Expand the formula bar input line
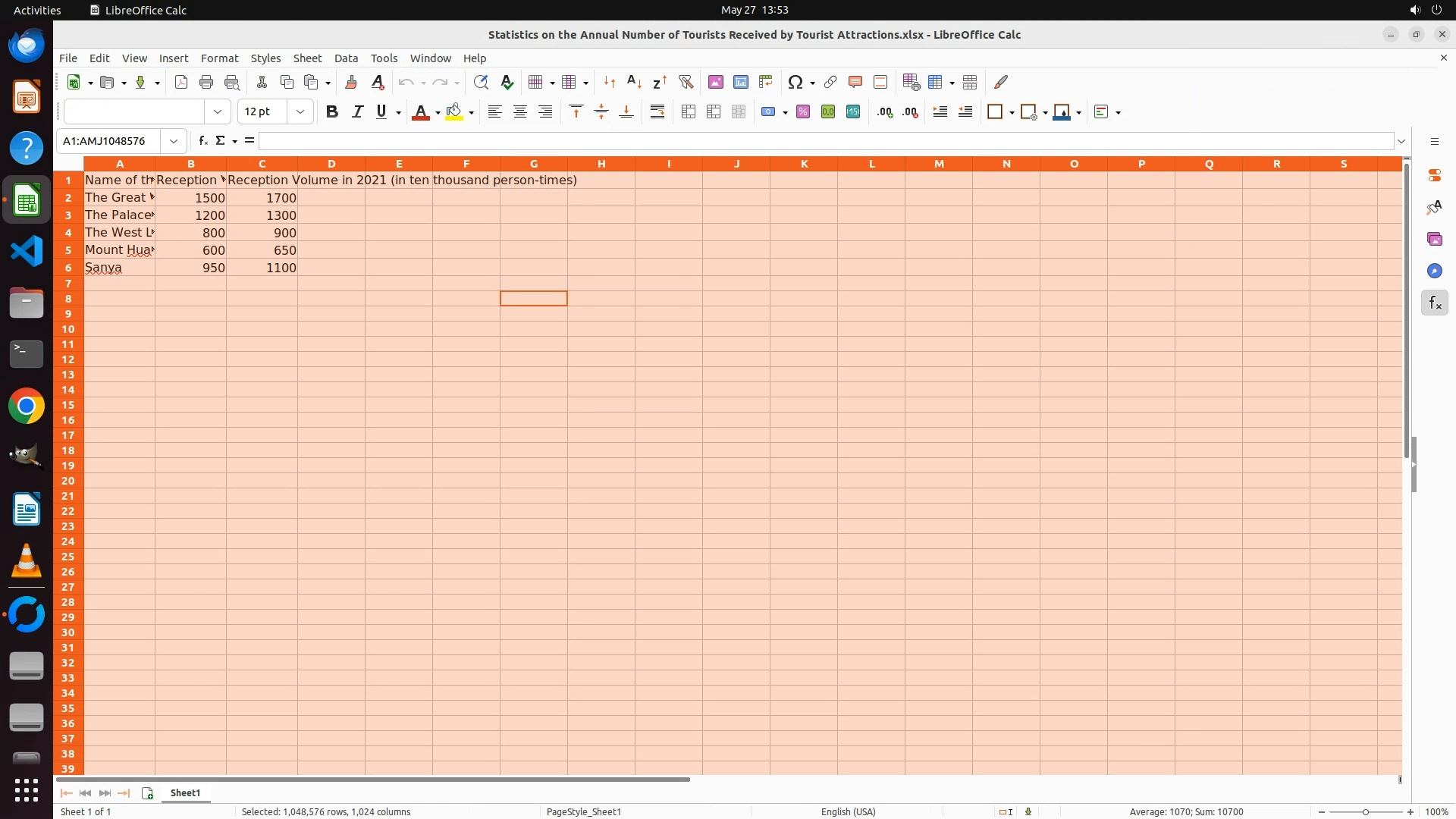 (1401, 141)
